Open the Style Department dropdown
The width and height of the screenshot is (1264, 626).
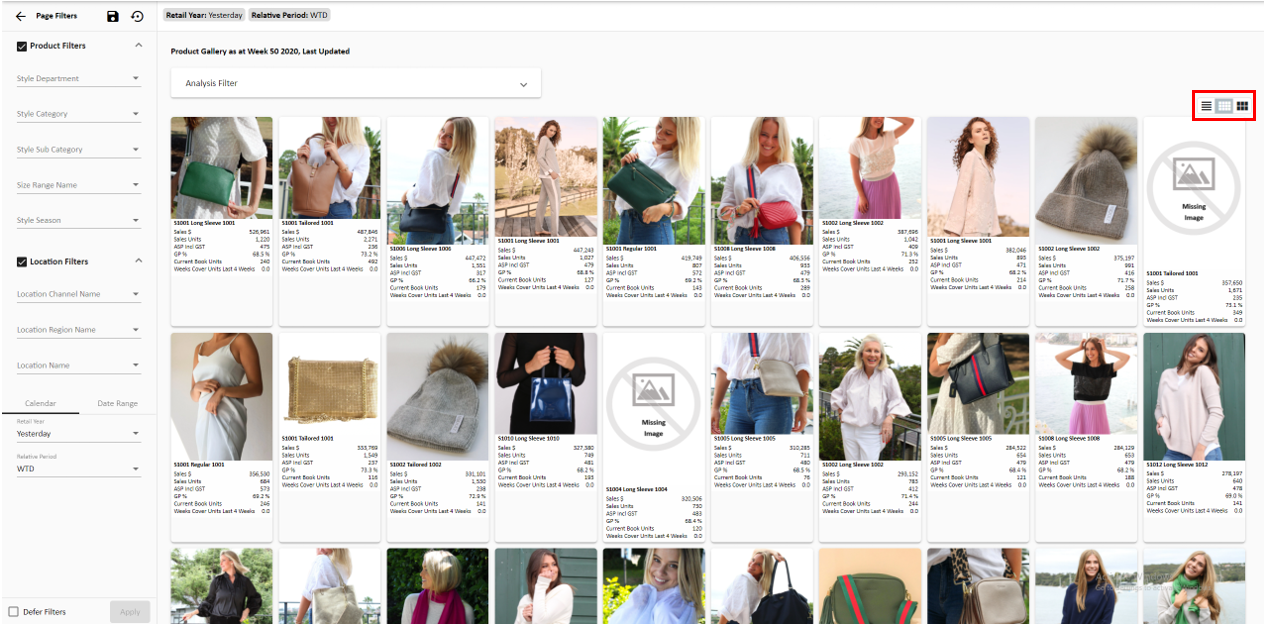pos(78,79)
